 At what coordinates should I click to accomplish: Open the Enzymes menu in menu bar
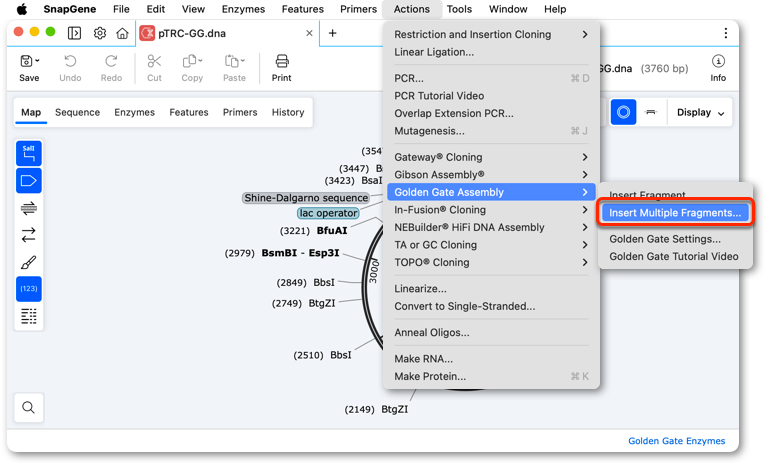(243, 9)
